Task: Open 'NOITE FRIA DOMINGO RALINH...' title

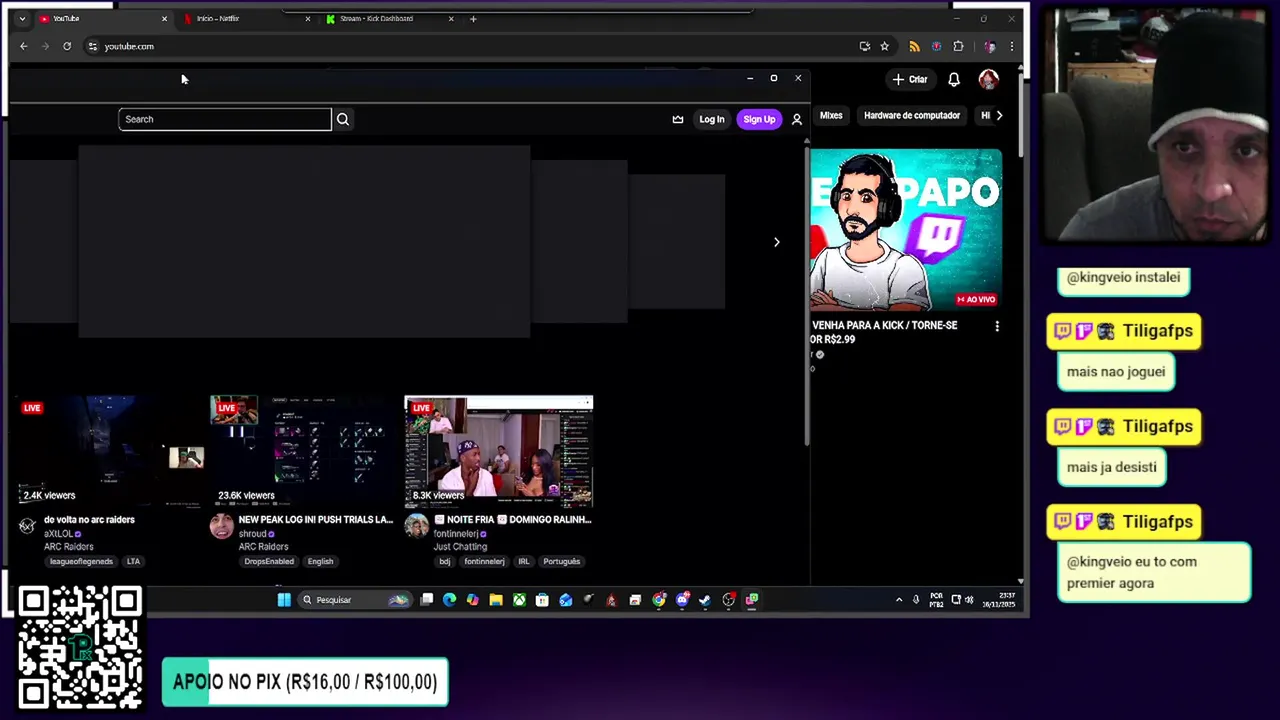Action: pos(513,520)
